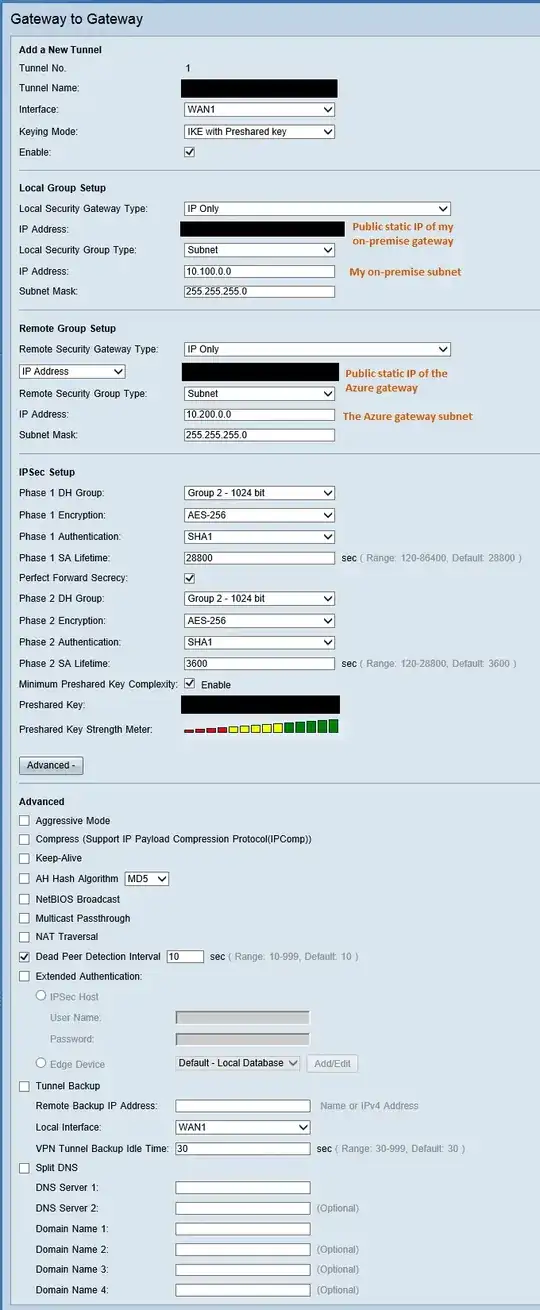Click the IPSec Setup section heading
540x1310 pixels.
[47, 472]
